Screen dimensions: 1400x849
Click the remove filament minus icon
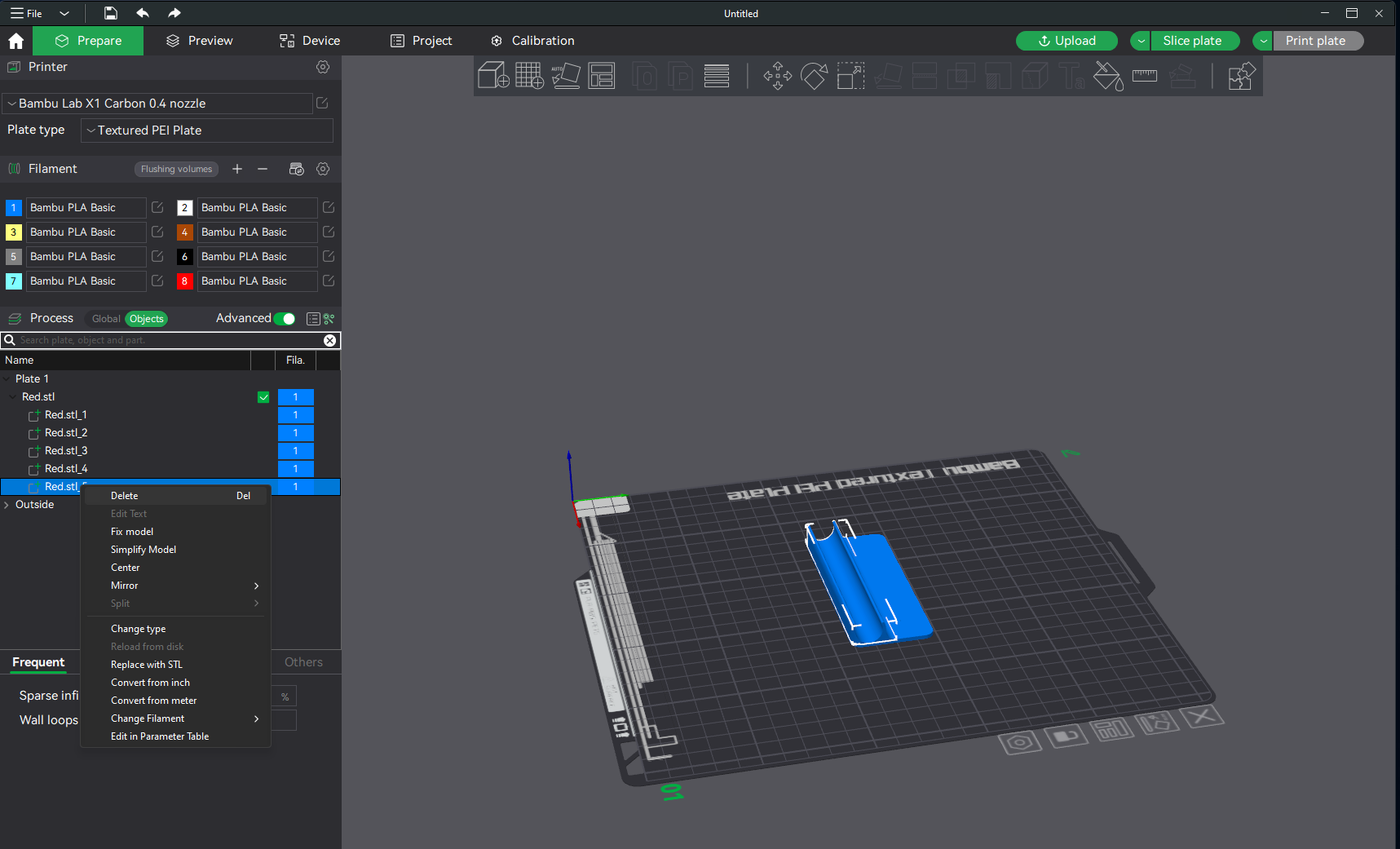pos(263,169)
